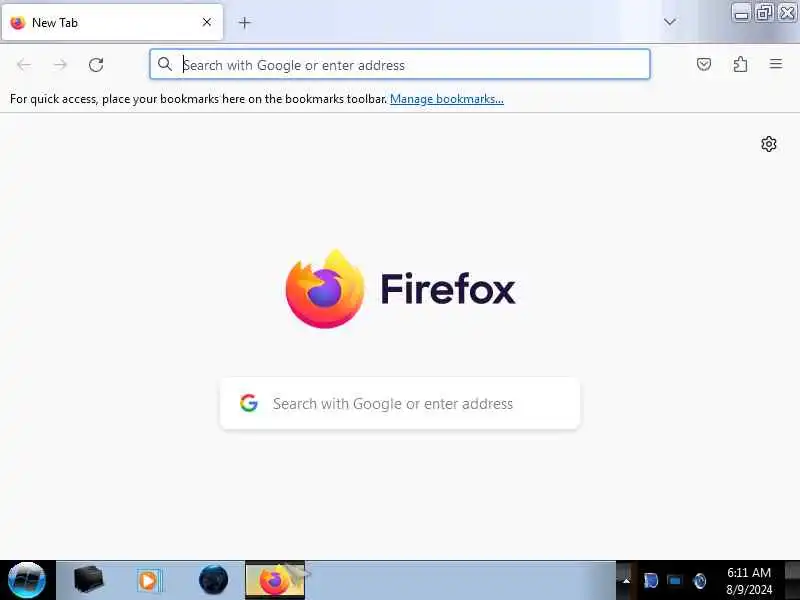Open the Windows Start menu
The width and height of the screenshot is (800, 600).
click(x=27, y=580)
